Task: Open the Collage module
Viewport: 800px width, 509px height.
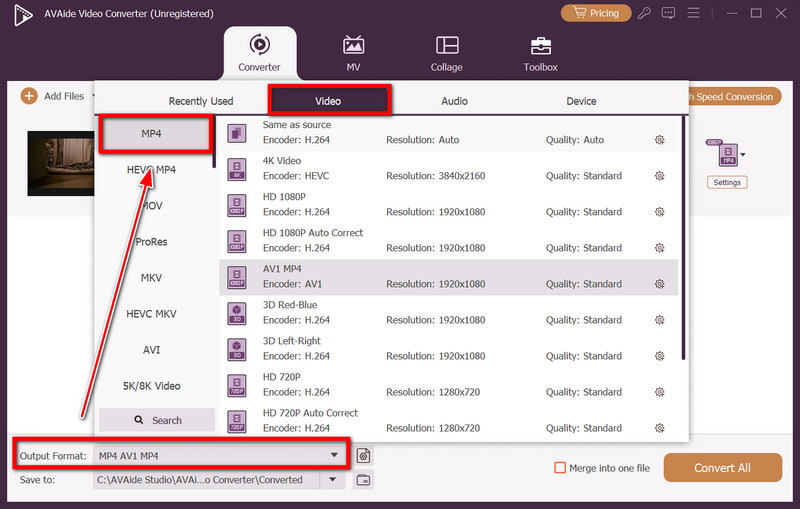Action: pyautogui.click(x=446, y=53)
